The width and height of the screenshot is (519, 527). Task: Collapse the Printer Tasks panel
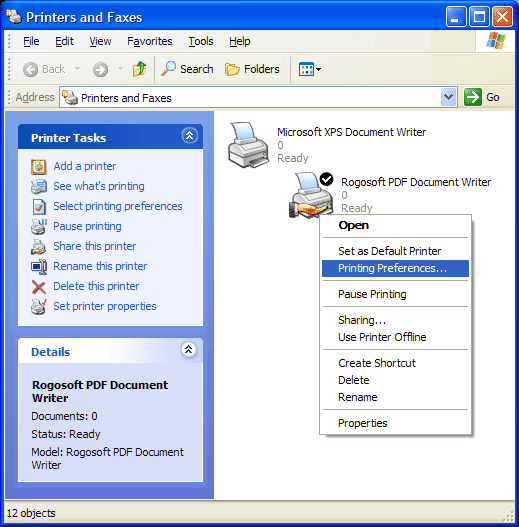(x=190, y=136)
